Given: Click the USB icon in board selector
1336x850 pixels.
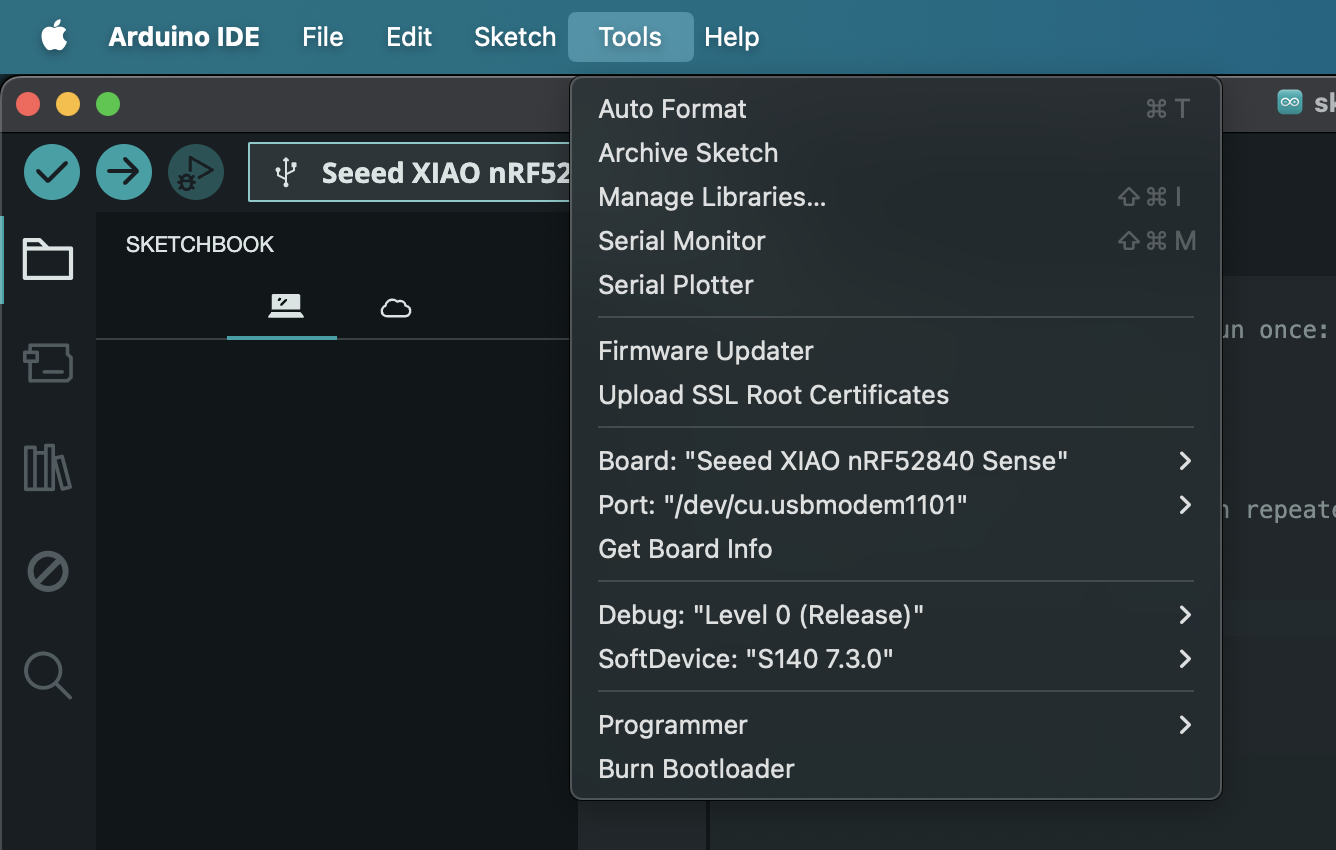Looking at the screenshot, I should [287, 172].
